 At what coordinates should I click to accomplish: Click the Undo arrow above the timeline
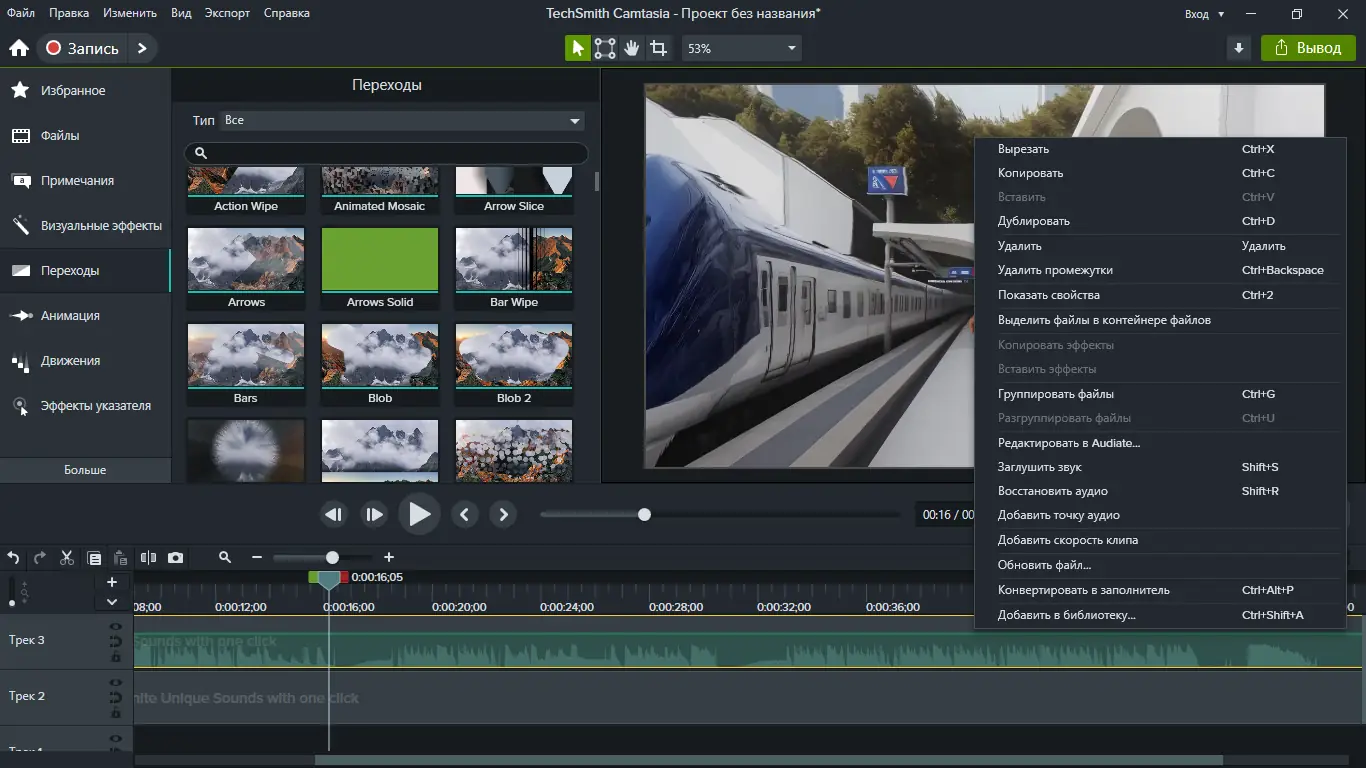[x=13, y=558]
